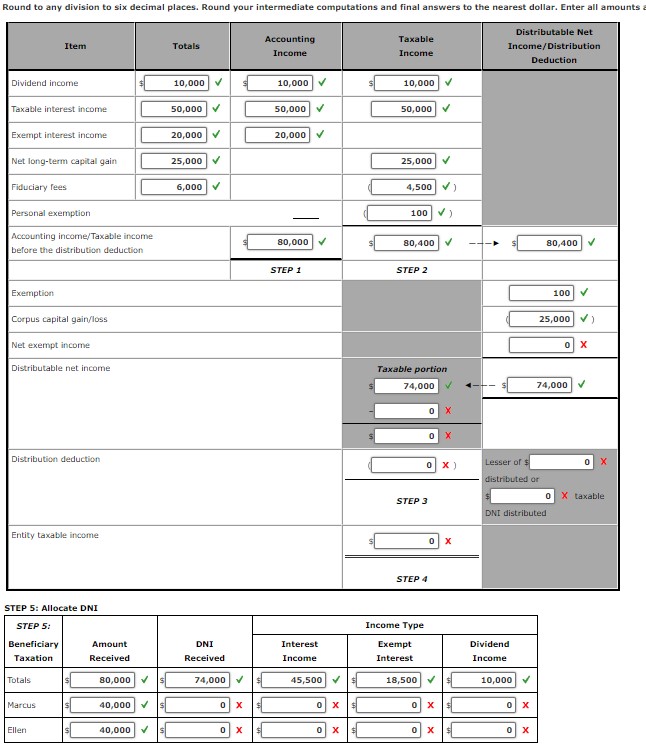Click Exempt interest income Accounting Income field
The width and height of the screenshot is (646, 755).
pyautogui.click(x=278, y=135)
